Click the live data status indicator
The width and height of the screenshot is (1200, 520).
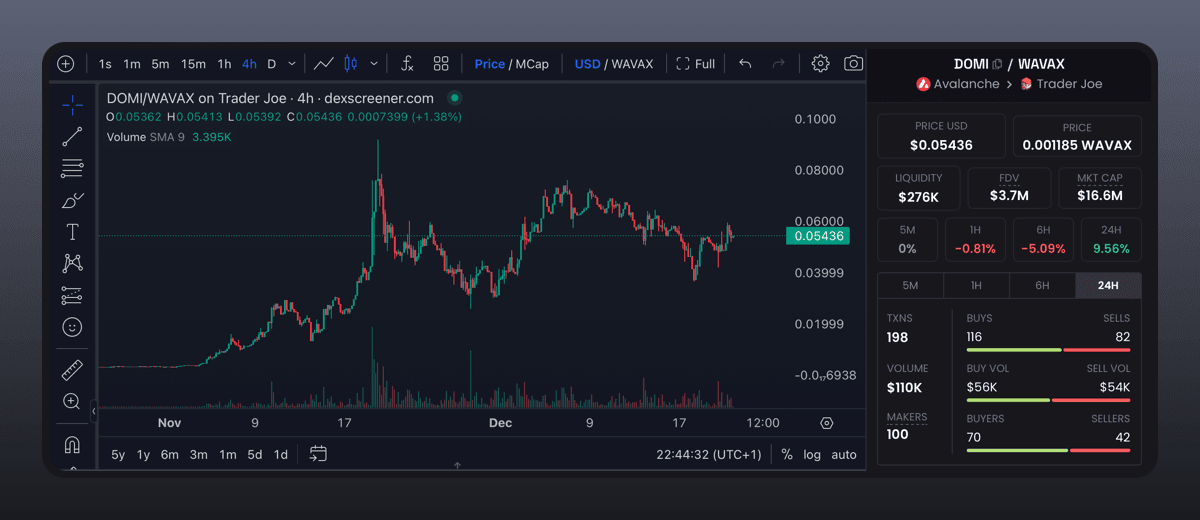point(455,98)
